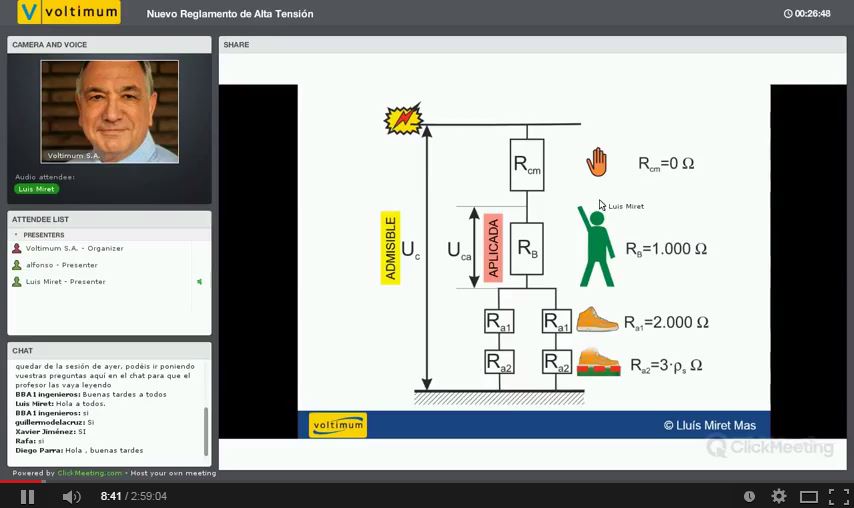Screen dimensions: 854x508
Task: Switch to theater mode view
Action: [808, 496]
